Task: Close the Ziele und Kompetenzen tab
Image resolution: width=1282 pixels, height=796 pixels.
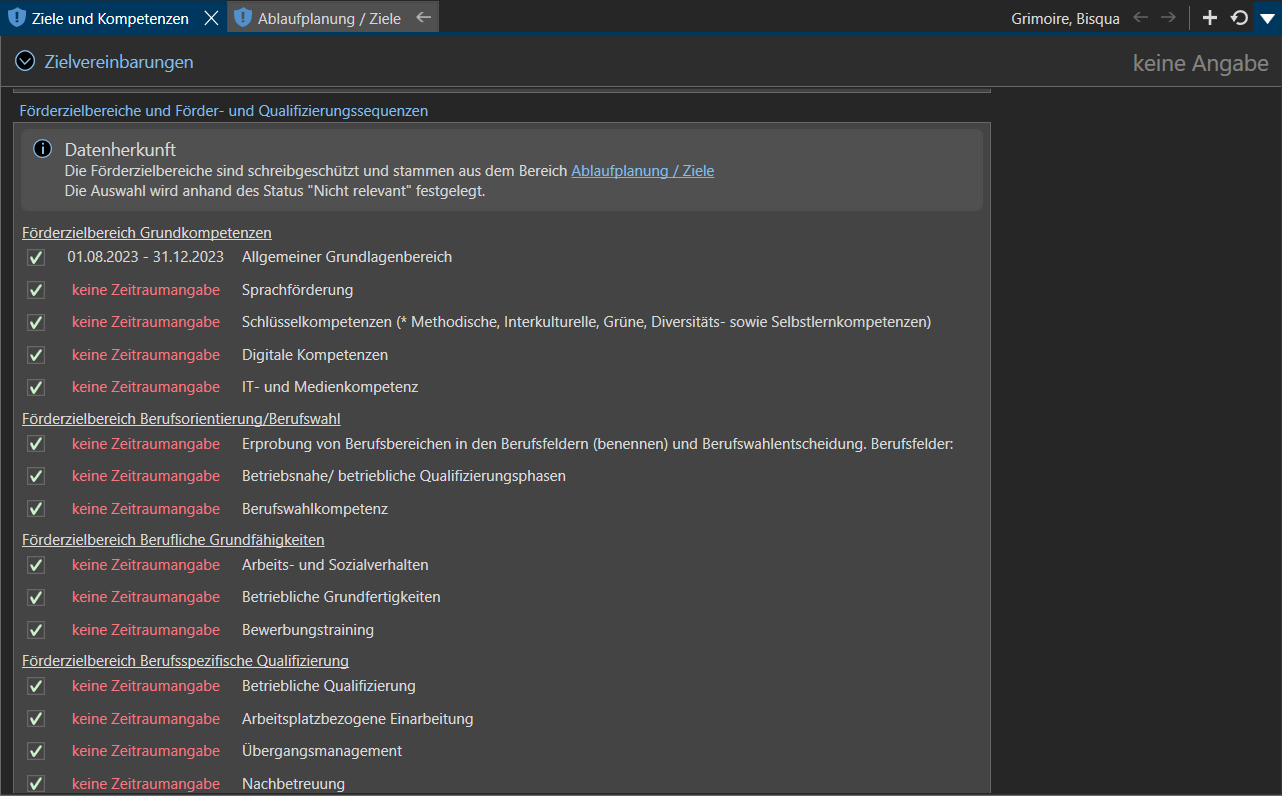Action: pos(211,18)
